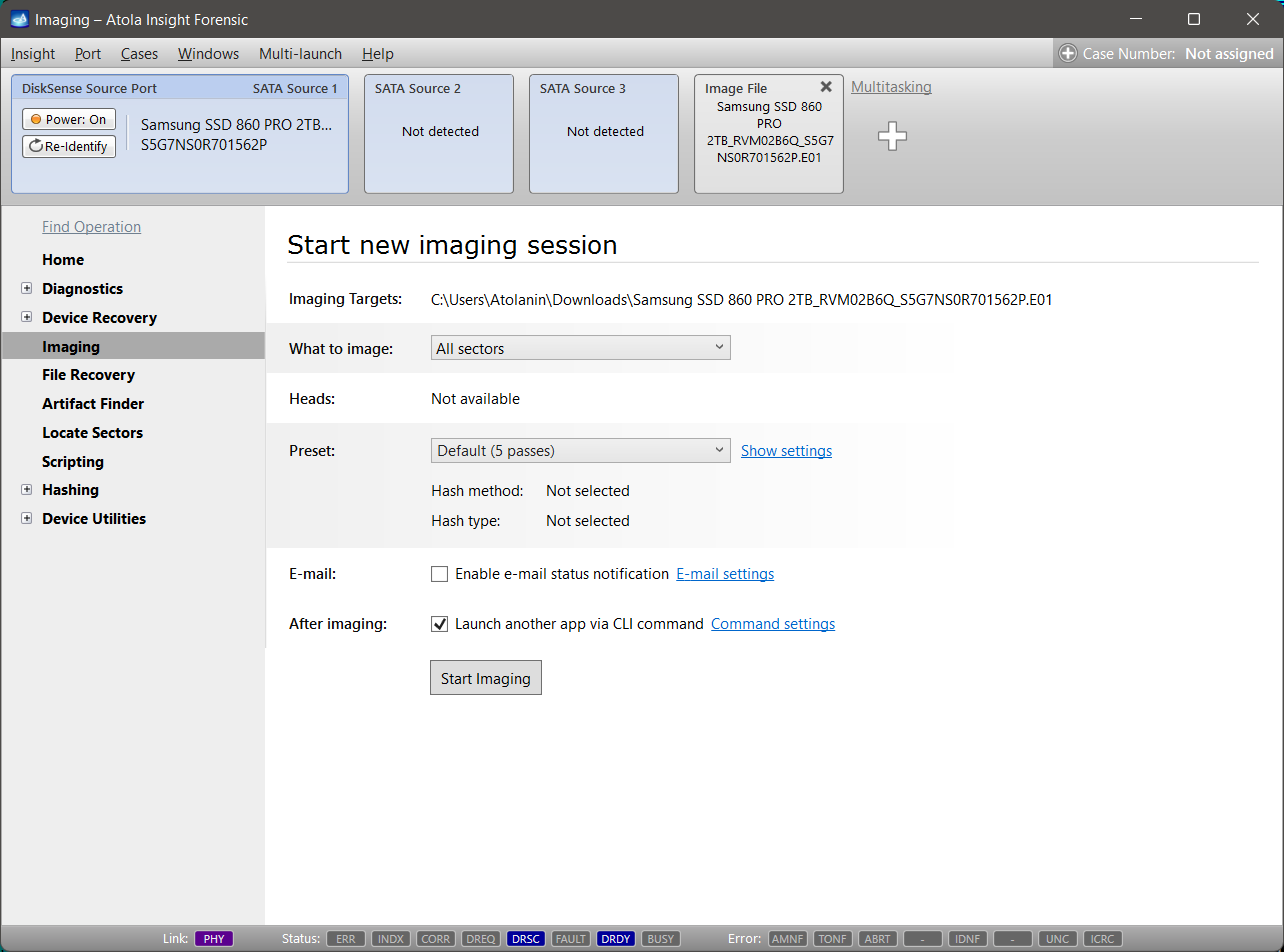
Task: Open Artifact Finder in the sidebar
Action: click(93, 404)
